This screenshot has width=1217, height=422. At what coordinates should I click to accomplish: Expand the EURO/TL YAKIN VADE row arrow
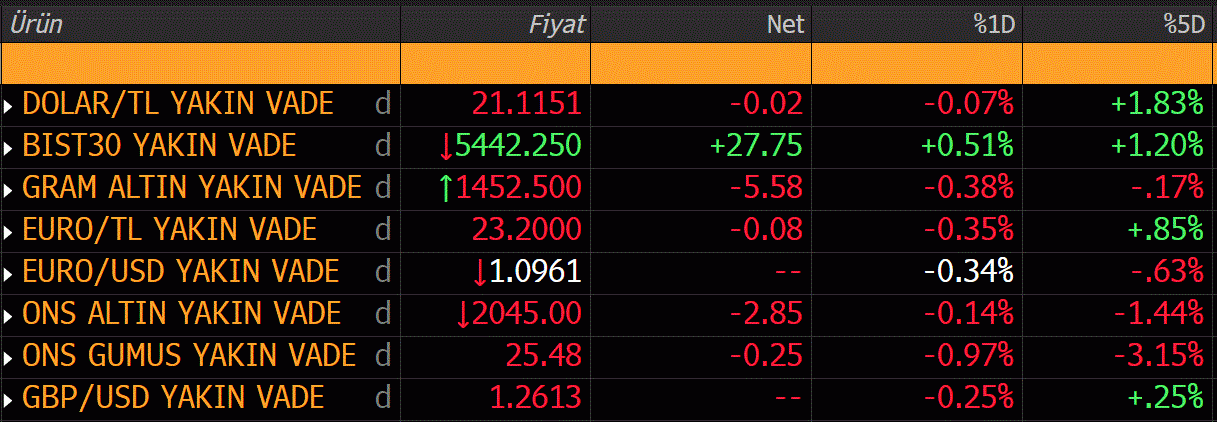click(9, 230)
